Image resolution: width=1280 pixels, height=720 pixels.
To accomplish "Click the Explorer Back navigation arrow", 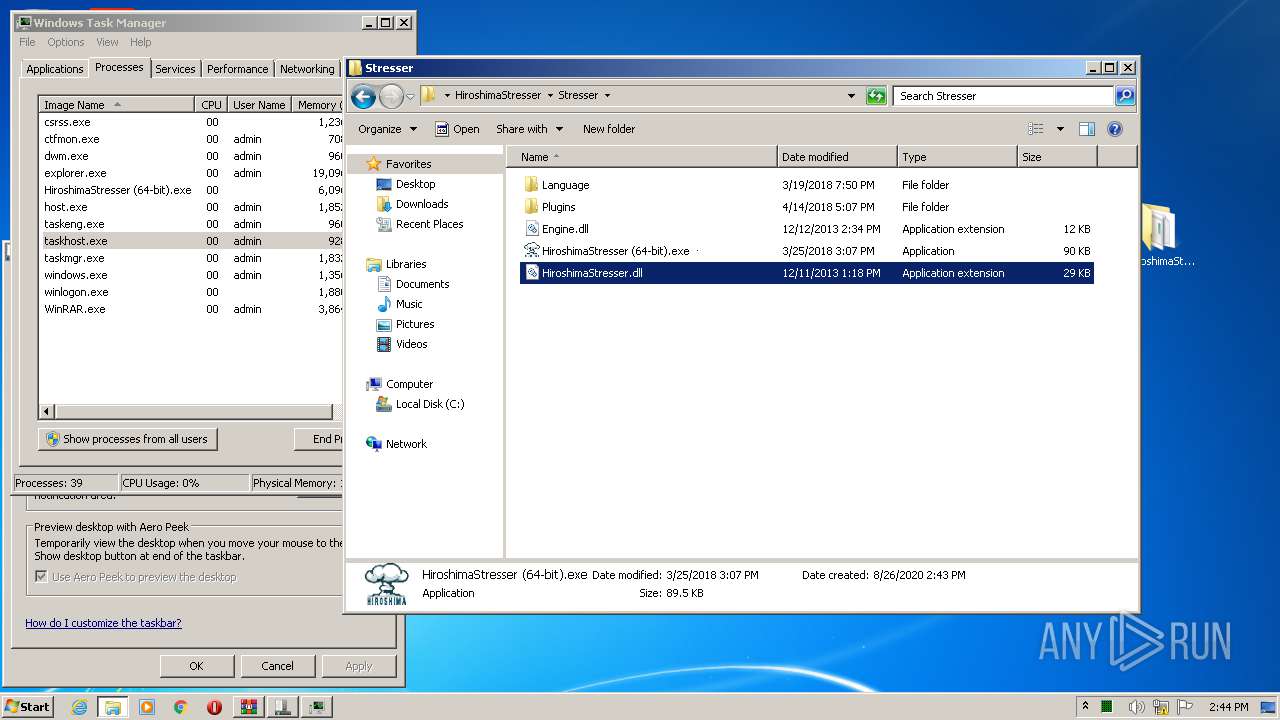I will [363, 96].
